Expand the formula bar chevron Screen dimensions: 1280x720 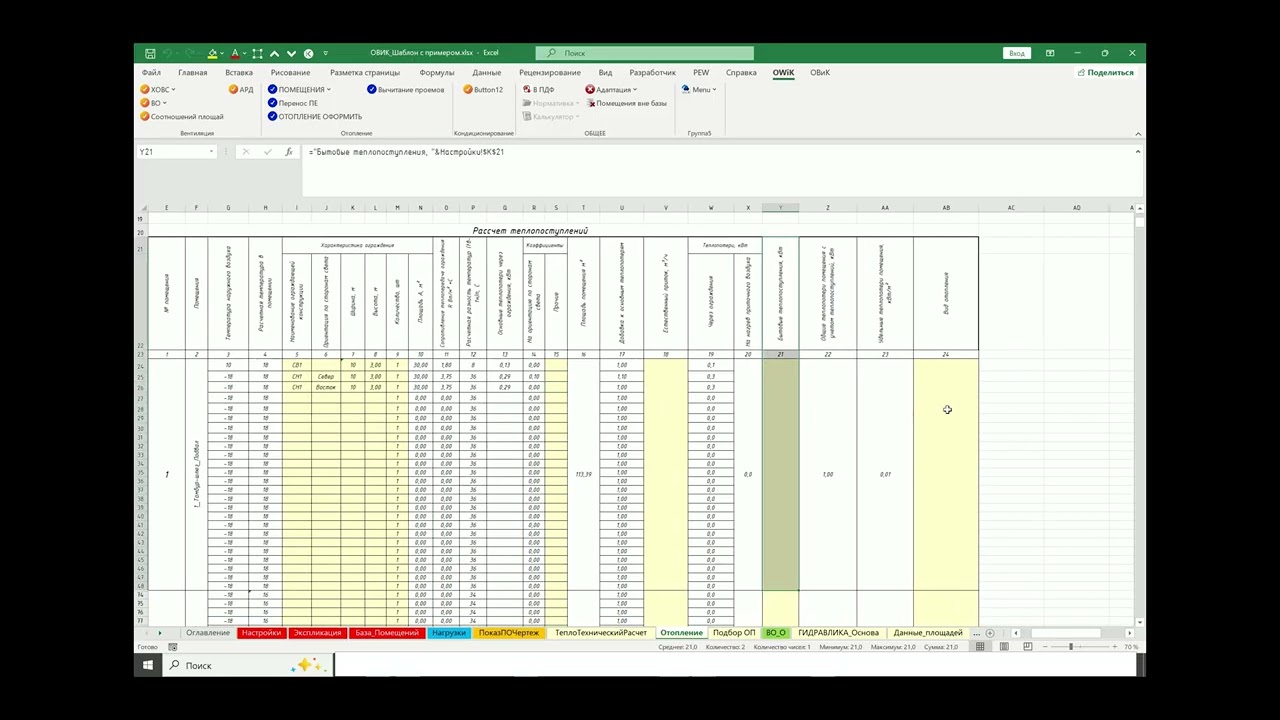[x=1138, y=152]
